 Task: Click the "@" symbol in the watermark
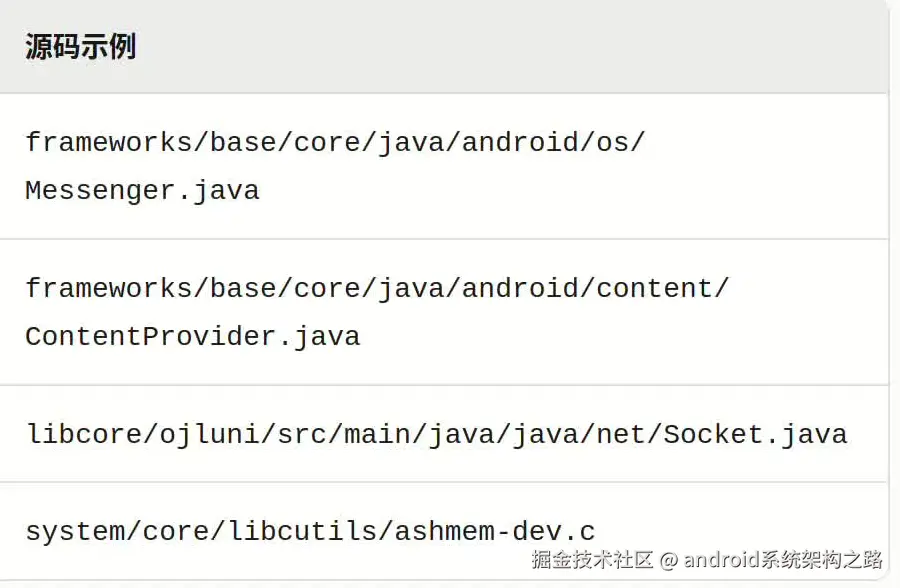[x=669, y=560]
